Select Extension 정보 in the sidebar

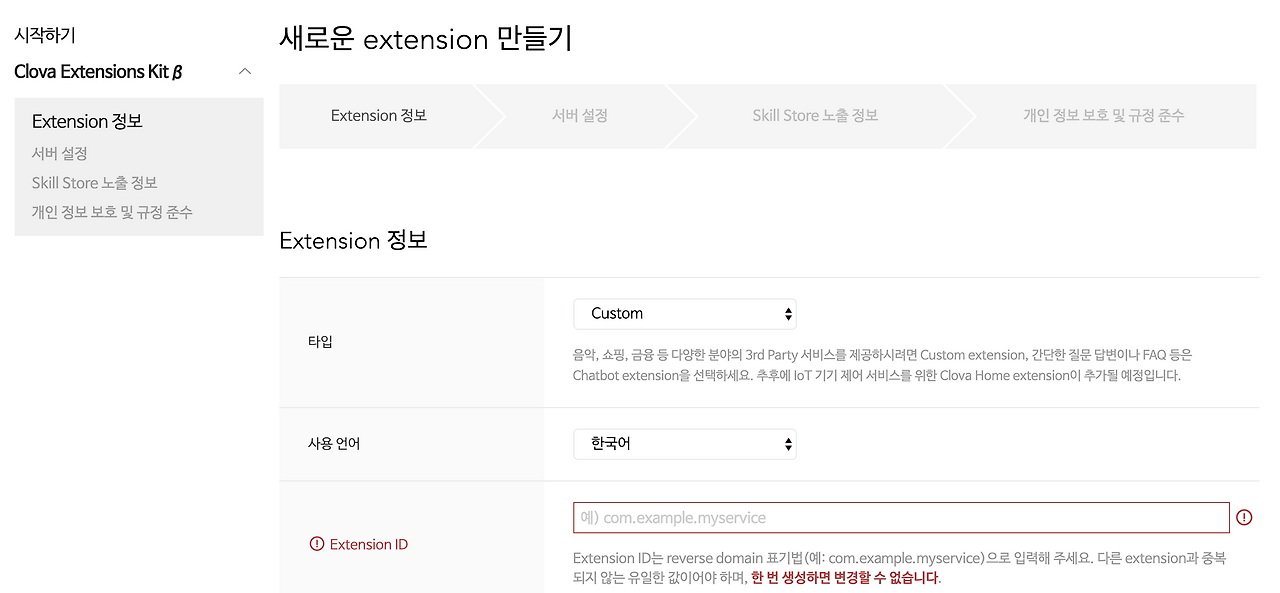pyautogui.click(x=87, y=121)
